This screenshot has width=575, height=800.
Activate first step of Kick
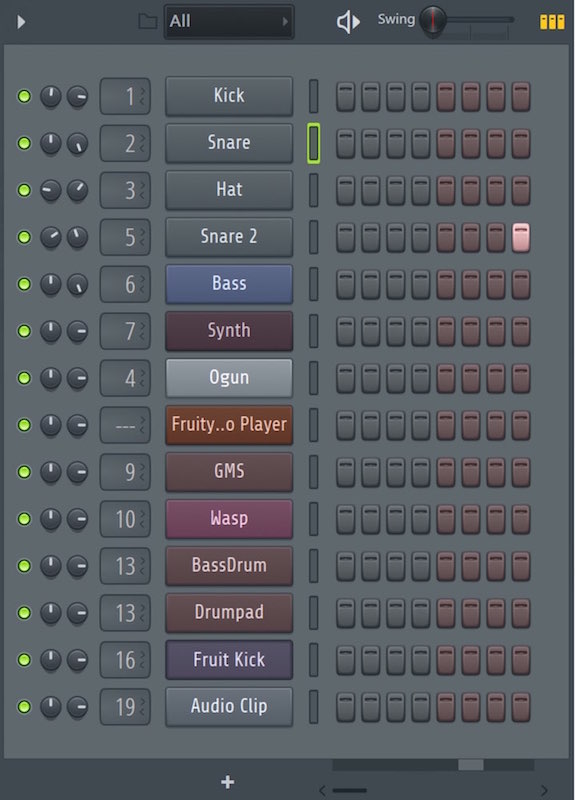[345, 96]
